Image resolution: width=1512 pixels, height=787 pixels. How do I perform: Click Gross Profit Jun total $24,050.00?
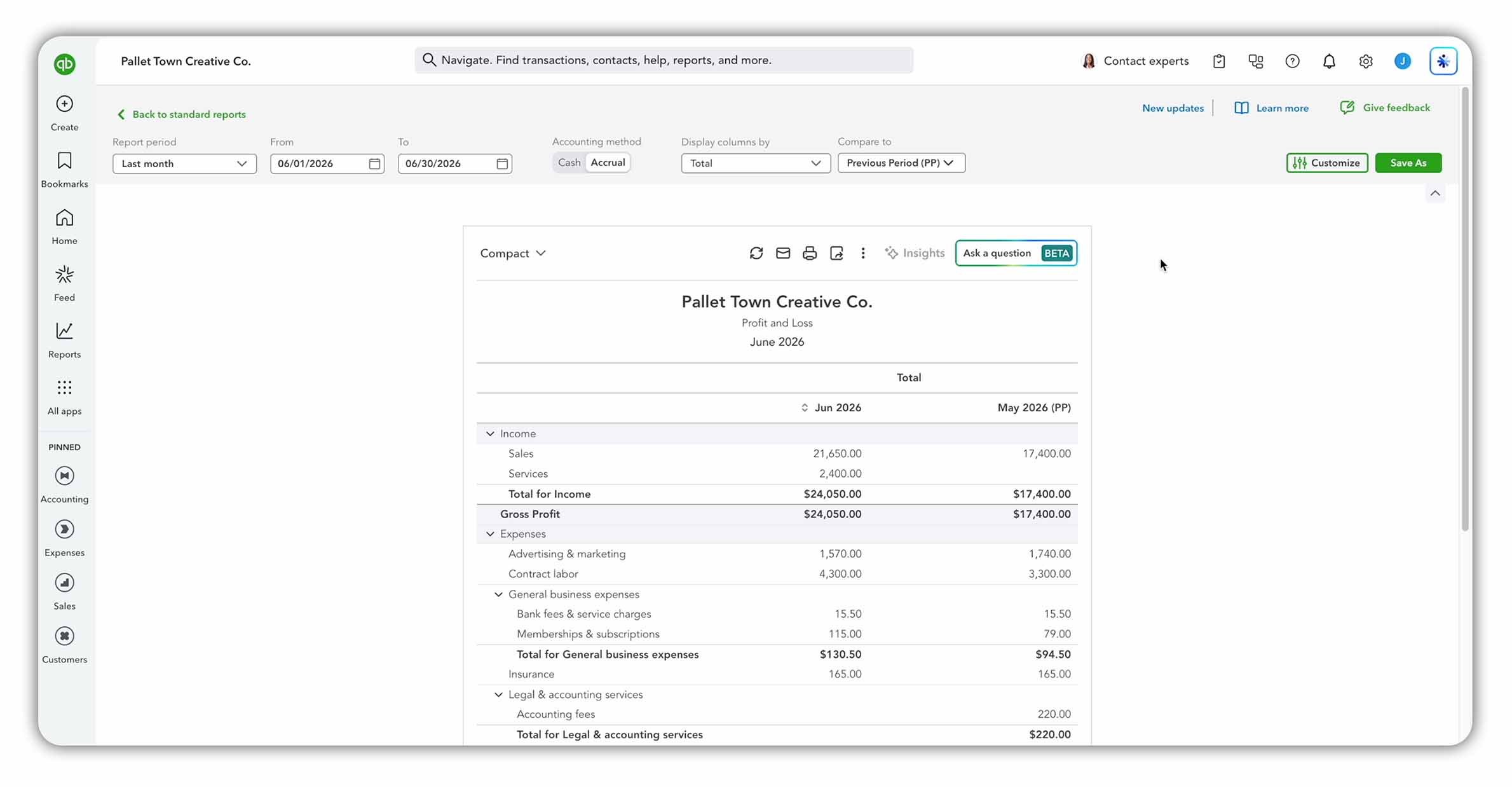point(832,514)
